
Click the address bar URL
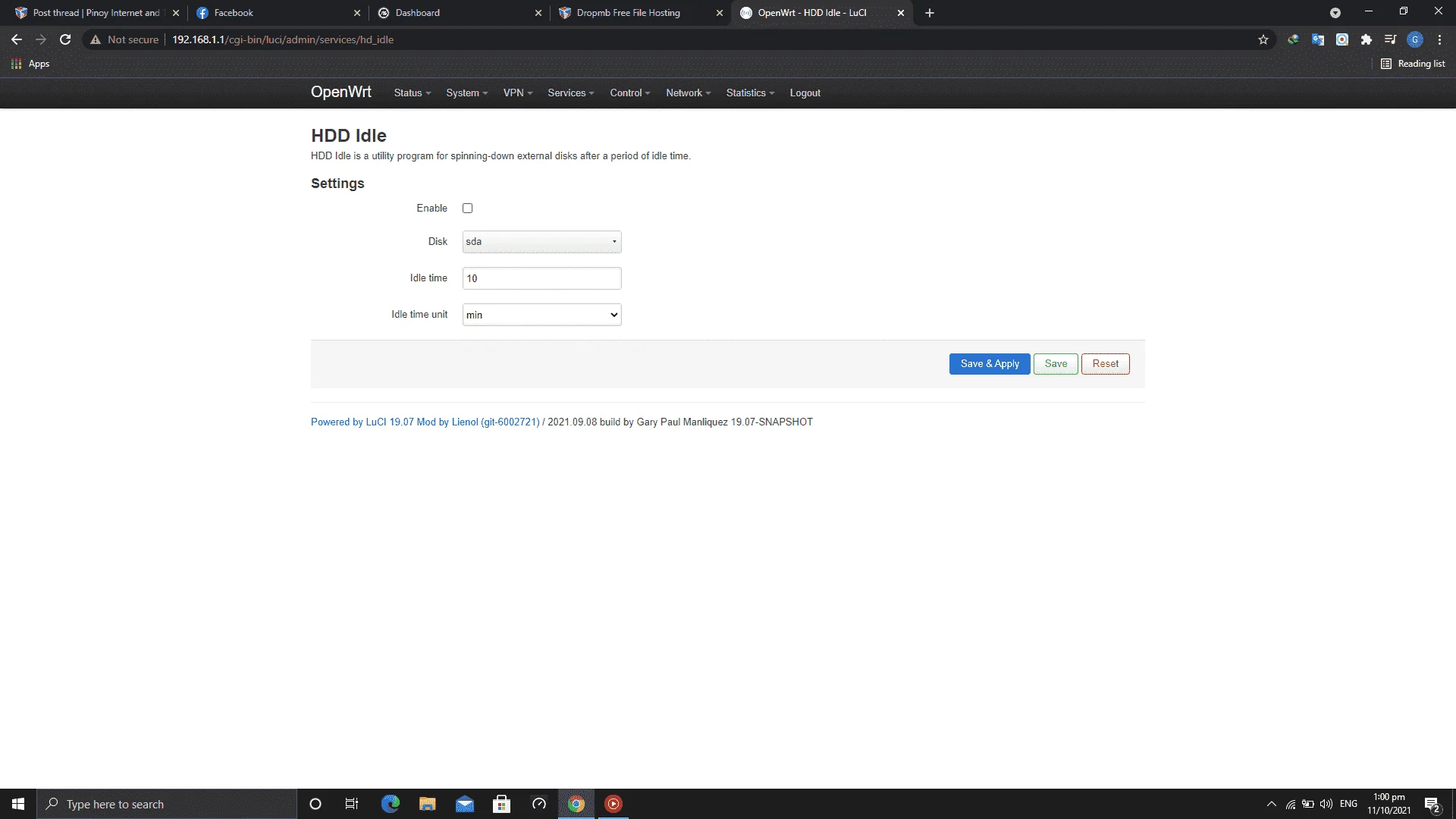[282, 39]
